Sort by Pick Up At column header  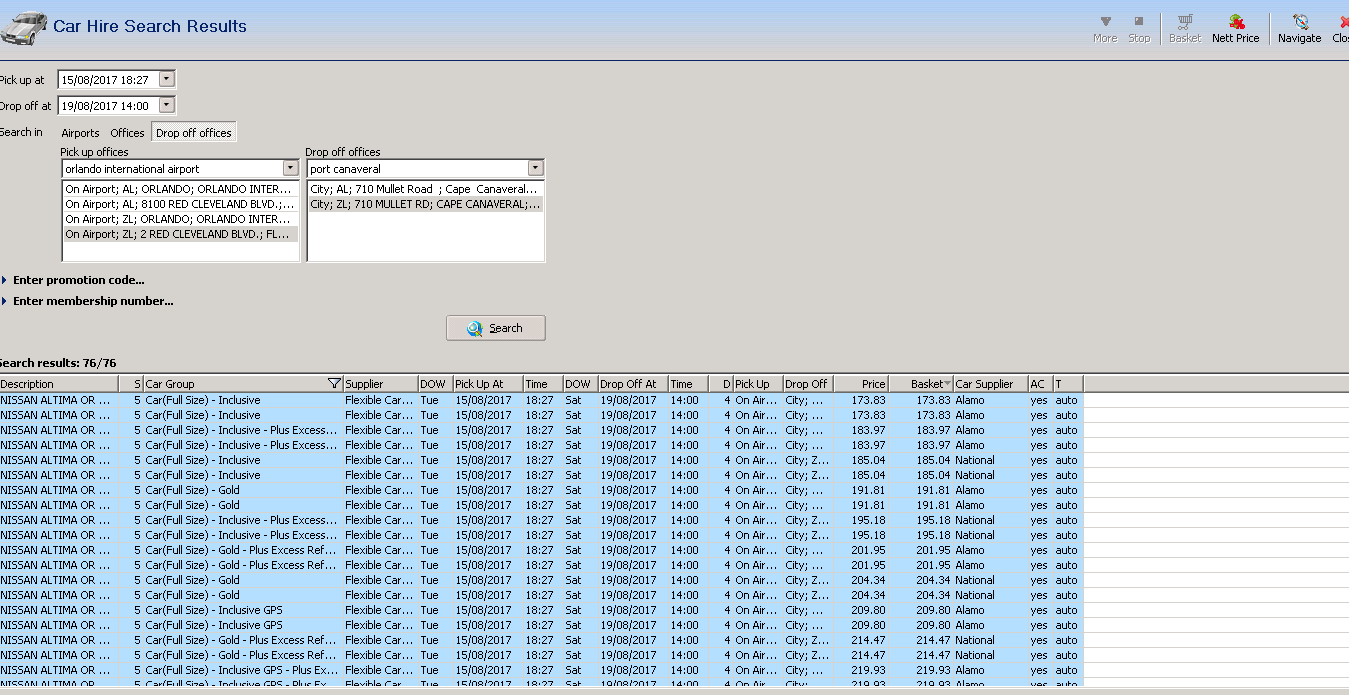487,384
